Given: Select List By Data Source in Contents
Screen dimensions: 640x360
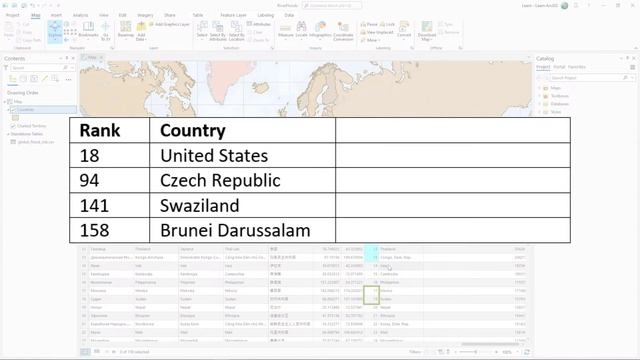Looking at the screenshot, I should coord(23,79).
